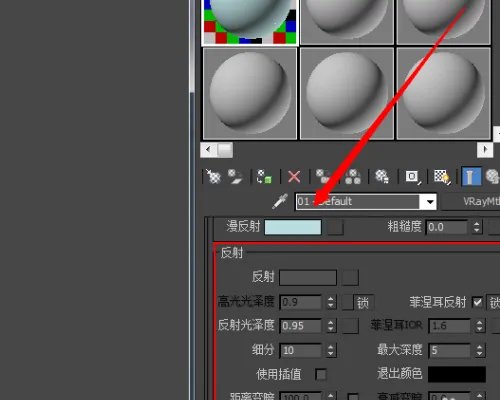Open the material name dropdown arrow

[x=429, y=202]
